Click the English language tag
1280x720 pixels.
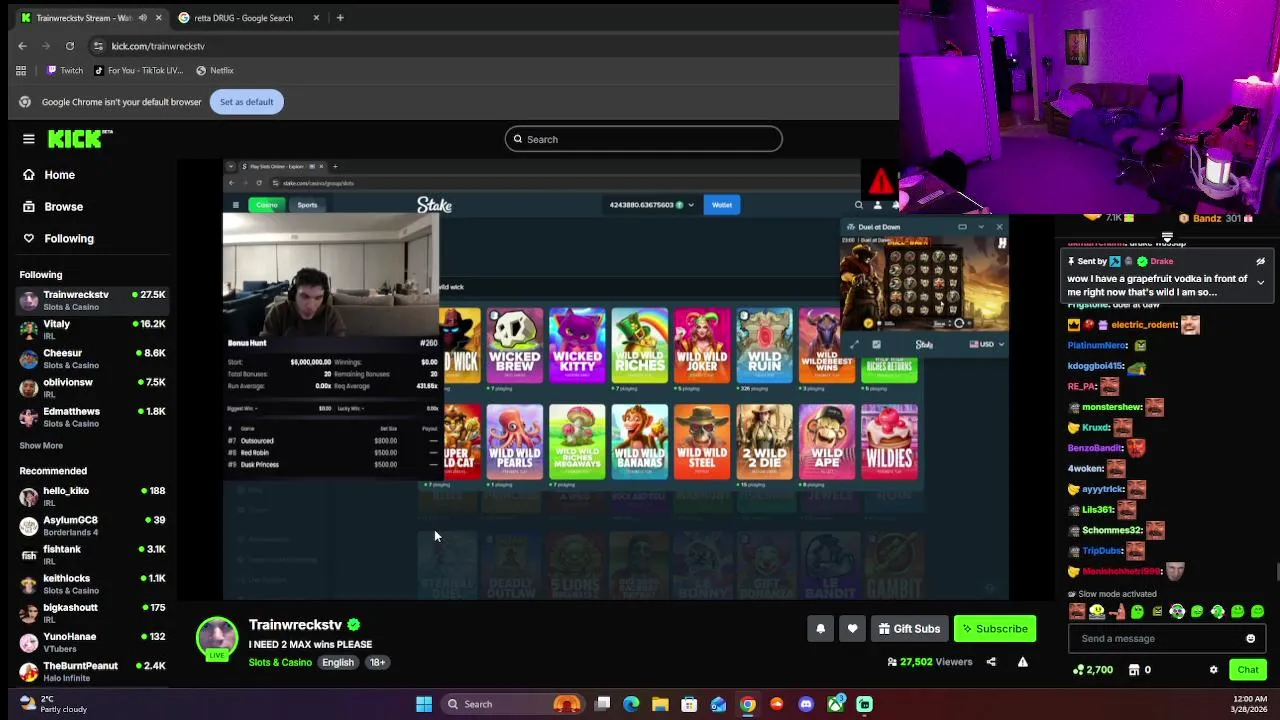tap(338, 662)
